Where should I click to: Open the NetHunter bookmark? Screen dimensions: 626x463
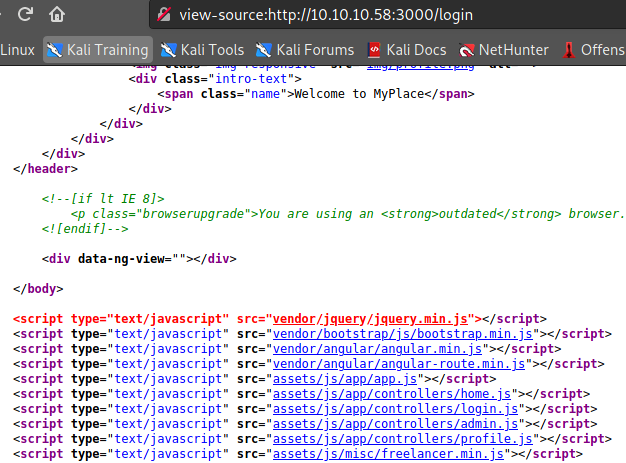(503, 50)
